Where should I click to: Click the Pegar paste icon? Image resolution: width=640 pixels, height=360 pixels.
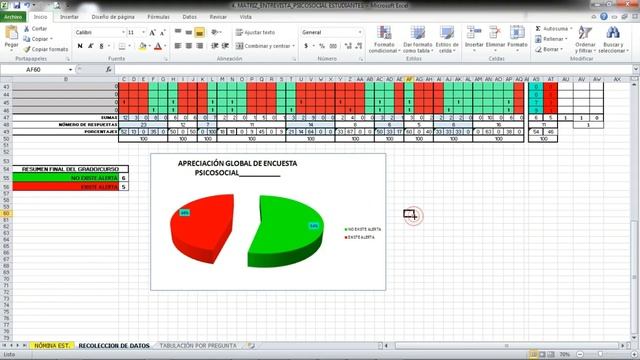coord(11,33)
